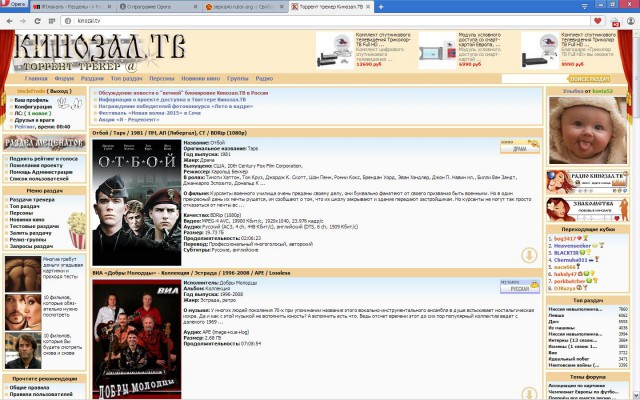Screen dimensions: 640x400
Task: Click the Радио Кинозал.ТВ banner
Action: [x=588, y=182]
